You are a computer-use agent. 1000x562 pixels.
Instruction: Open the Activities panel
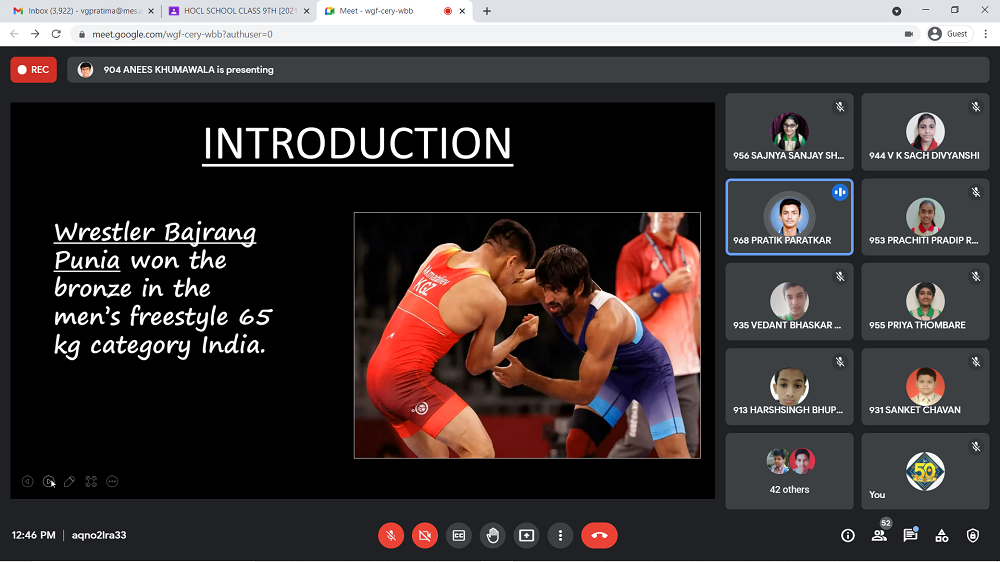tap(941, 536)
